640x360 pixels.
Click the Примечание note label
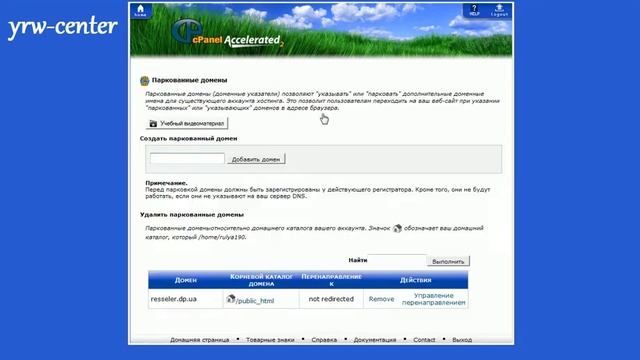[x=167, y=183]
